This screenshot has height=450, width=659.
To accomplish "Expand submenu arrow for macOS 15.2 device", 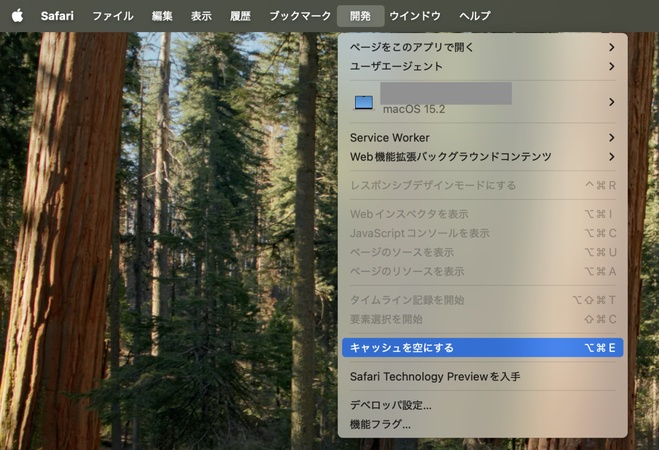I will point(612,102).
